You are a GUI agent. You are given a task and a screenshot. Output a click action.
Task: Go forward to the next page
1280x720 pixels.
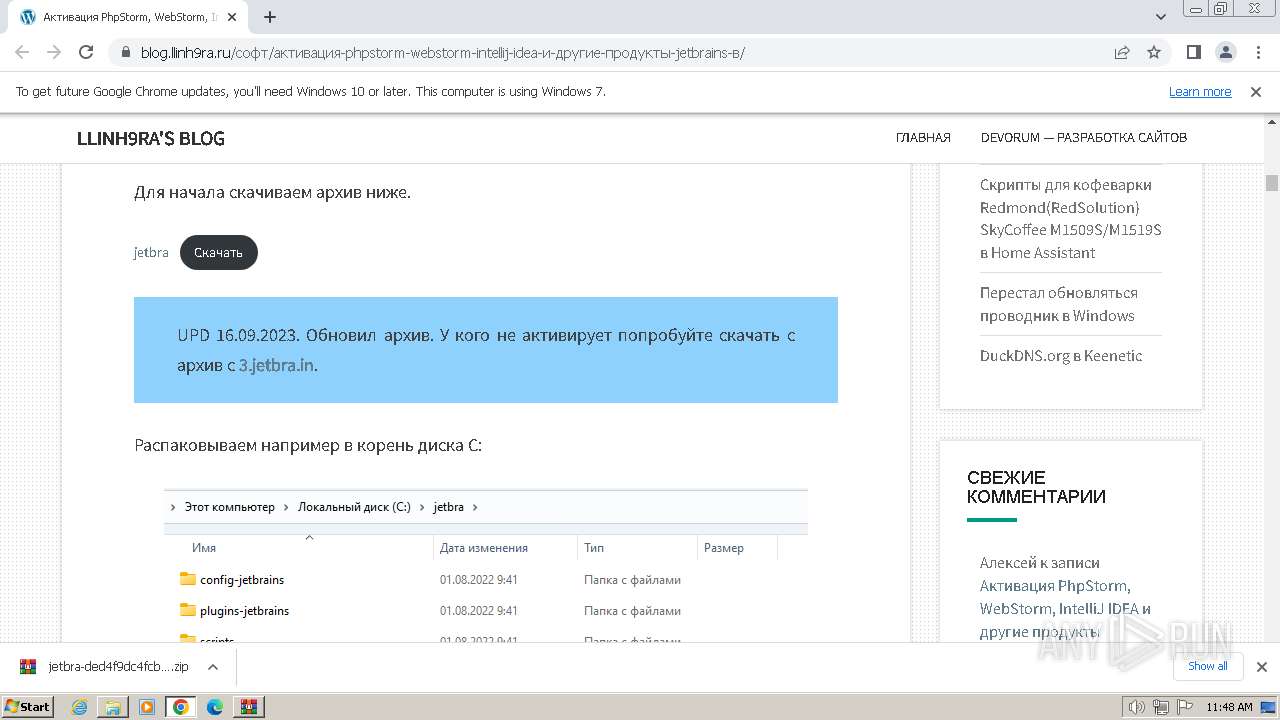(x=54, y=52)
